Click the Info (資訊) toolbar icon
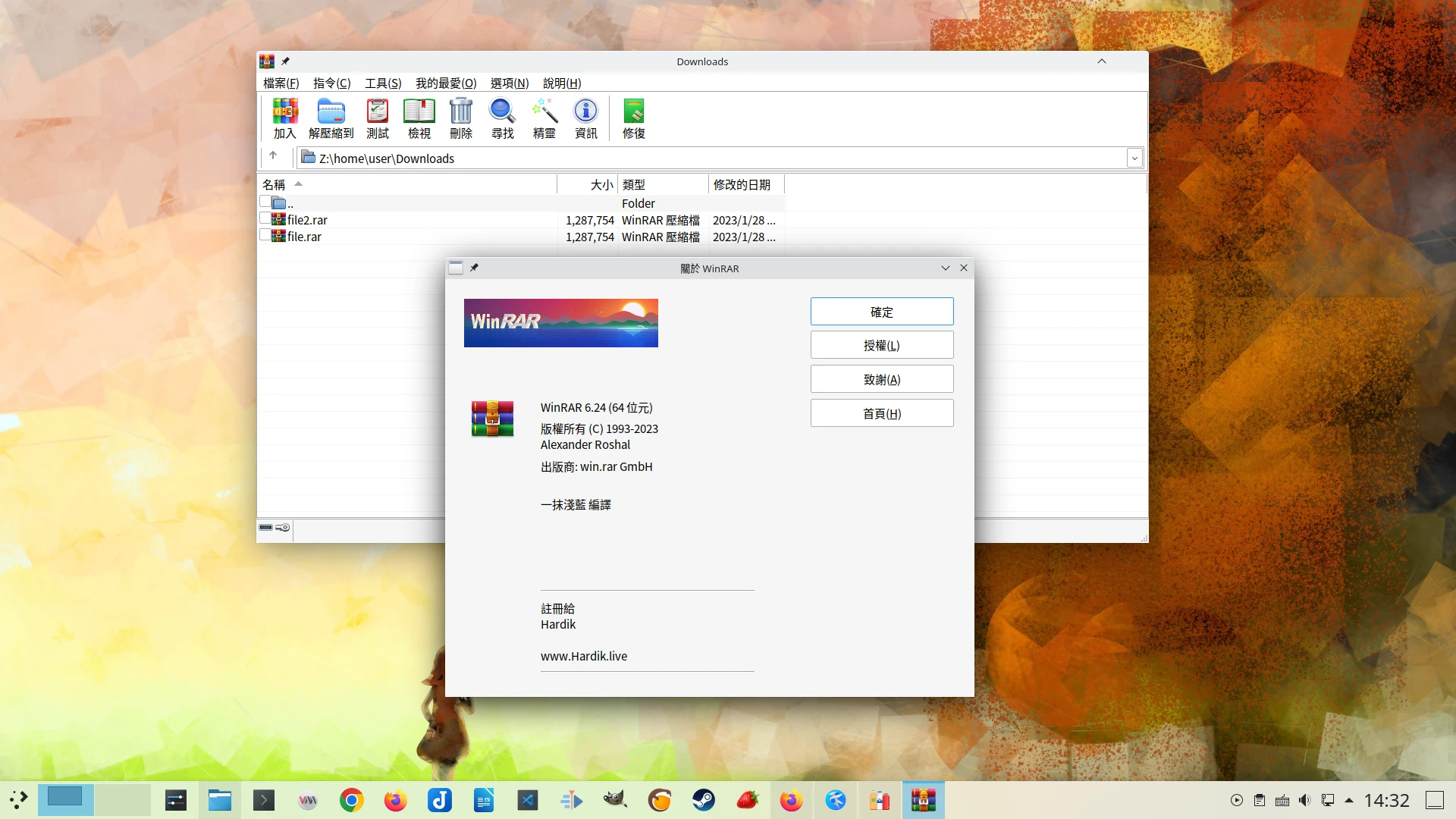The image size is (1456, 819). [585, 118]
